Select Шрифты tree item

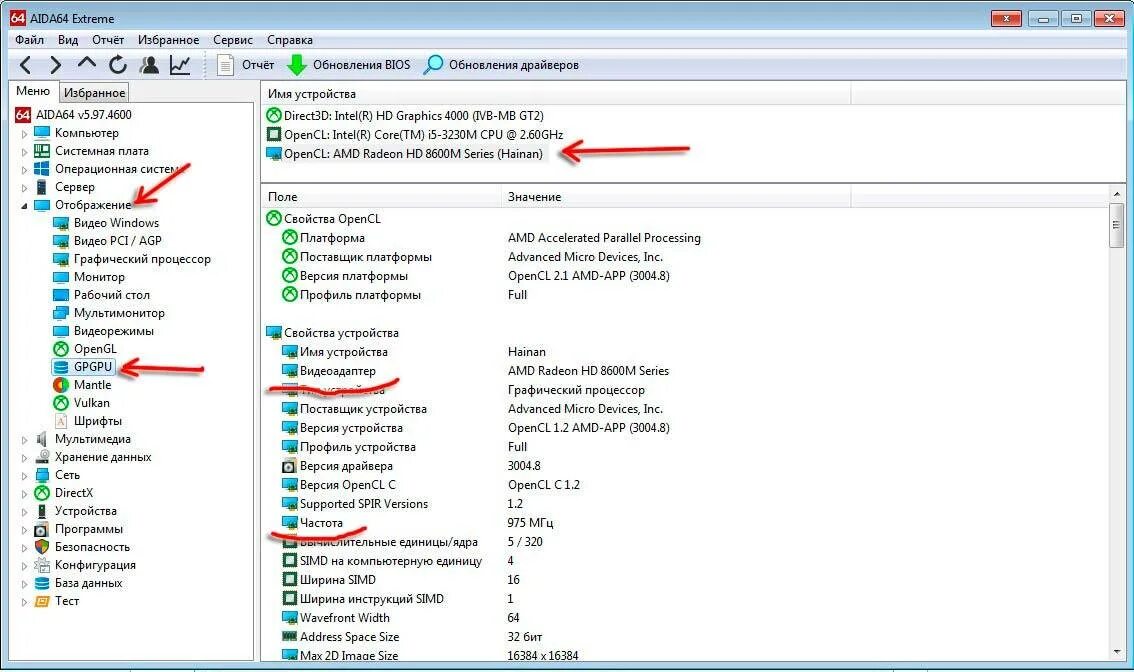[88, 421]
